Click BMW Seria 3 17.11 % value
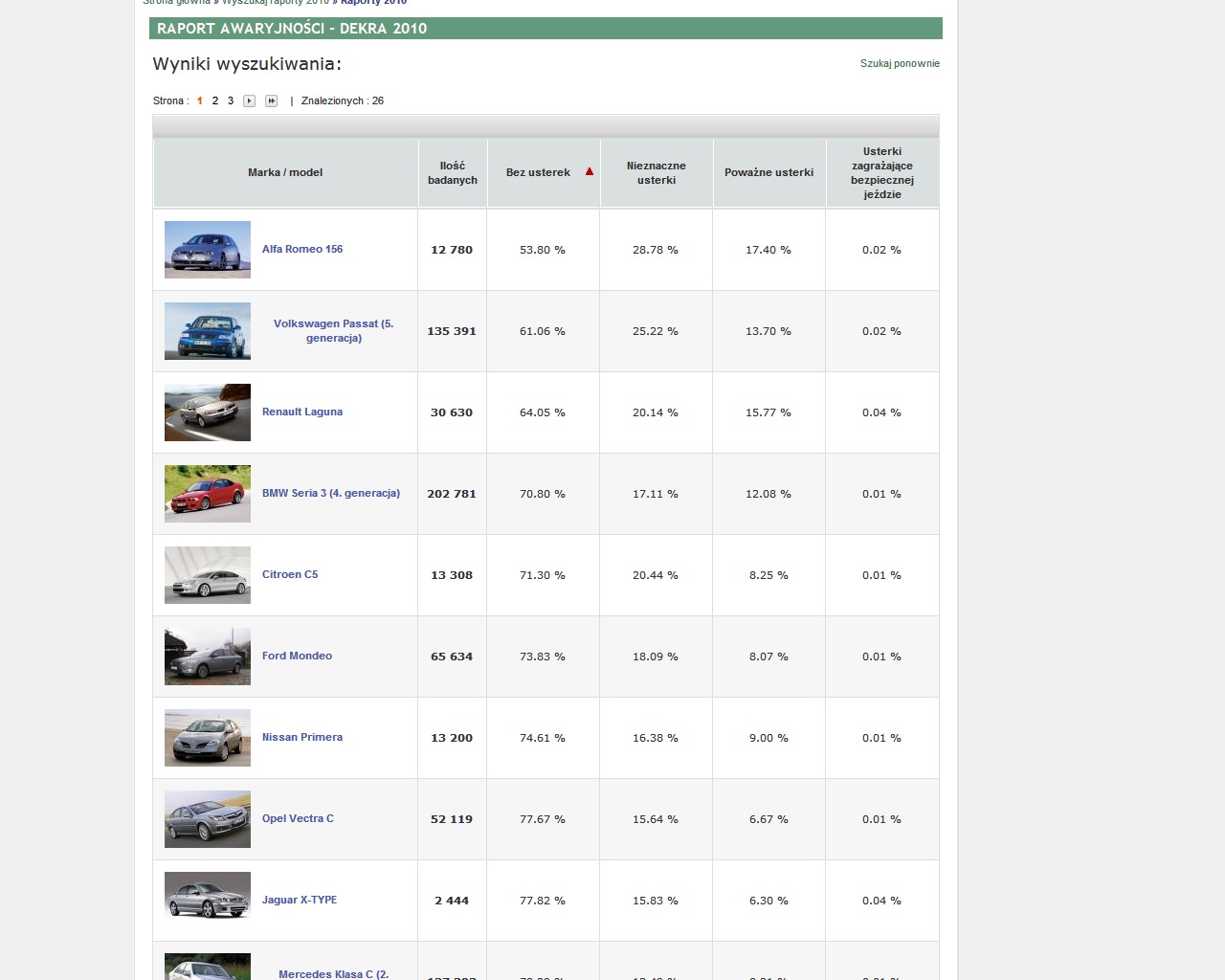Image resolution: width=1225 pixels, height=980 pixels. coord(656,494)
